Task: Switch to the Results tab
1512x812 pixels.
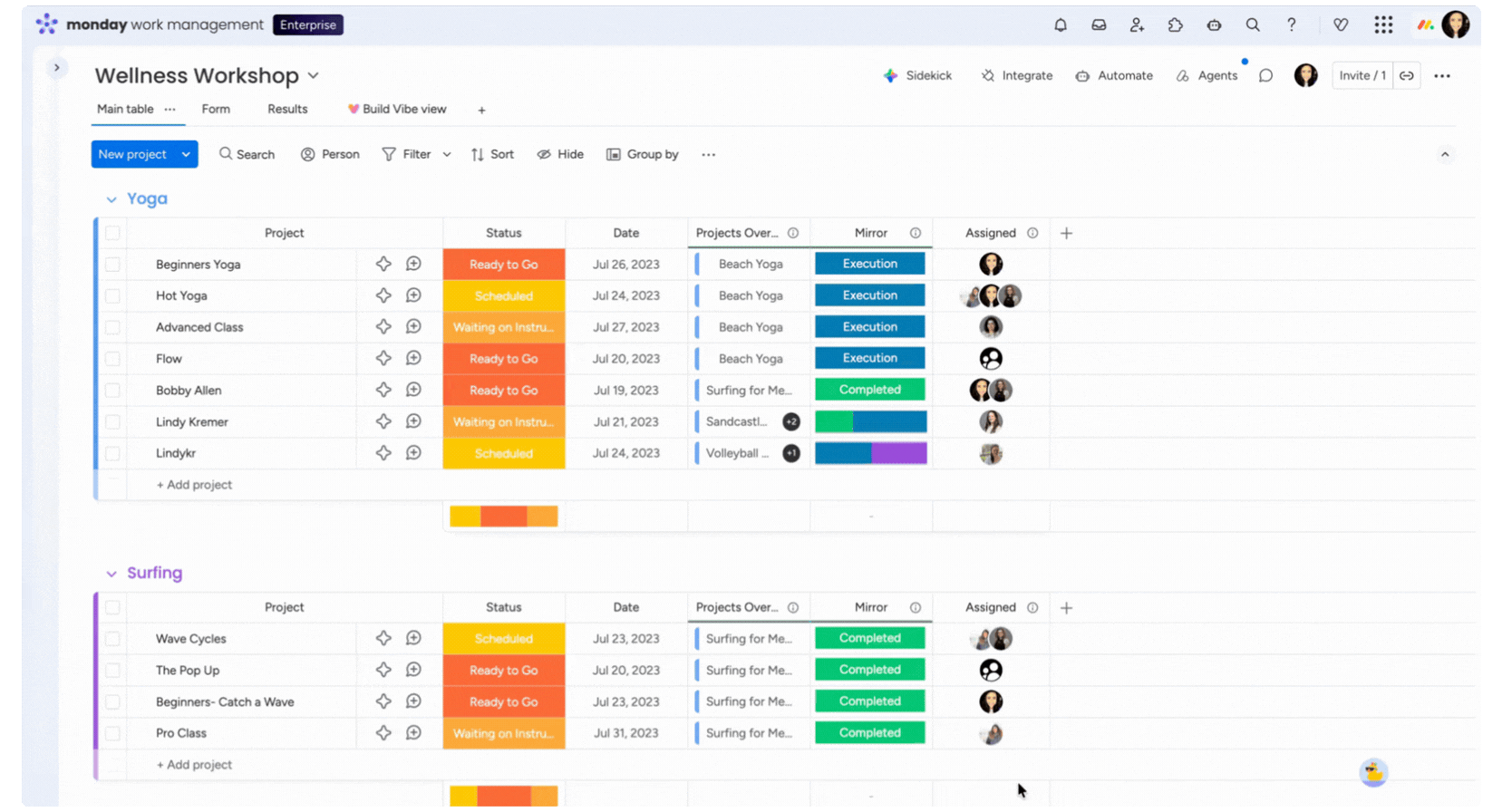Action: 287,109
